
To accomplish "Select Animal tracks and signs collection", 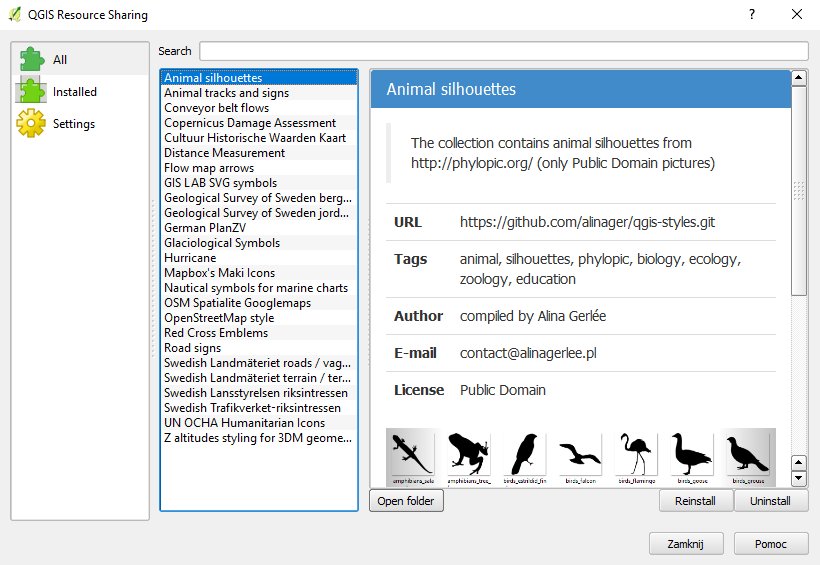I will point(259,93).
